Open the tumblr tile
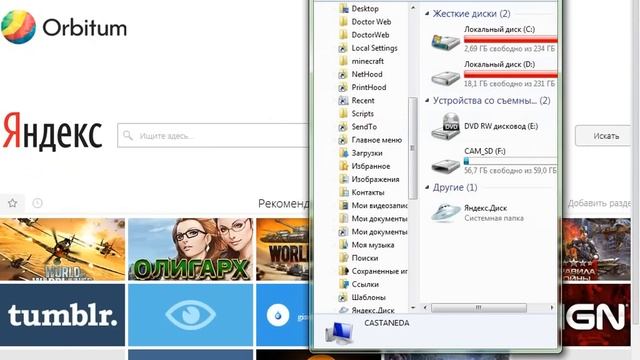Screen dimensions: 640x360 click(x=62, y=315)
